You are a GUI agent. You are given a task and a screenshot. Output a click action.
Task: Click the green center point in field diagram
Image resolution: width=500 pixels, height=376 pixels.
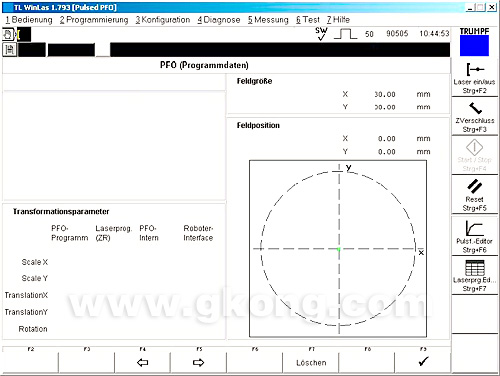coord(339,249)
